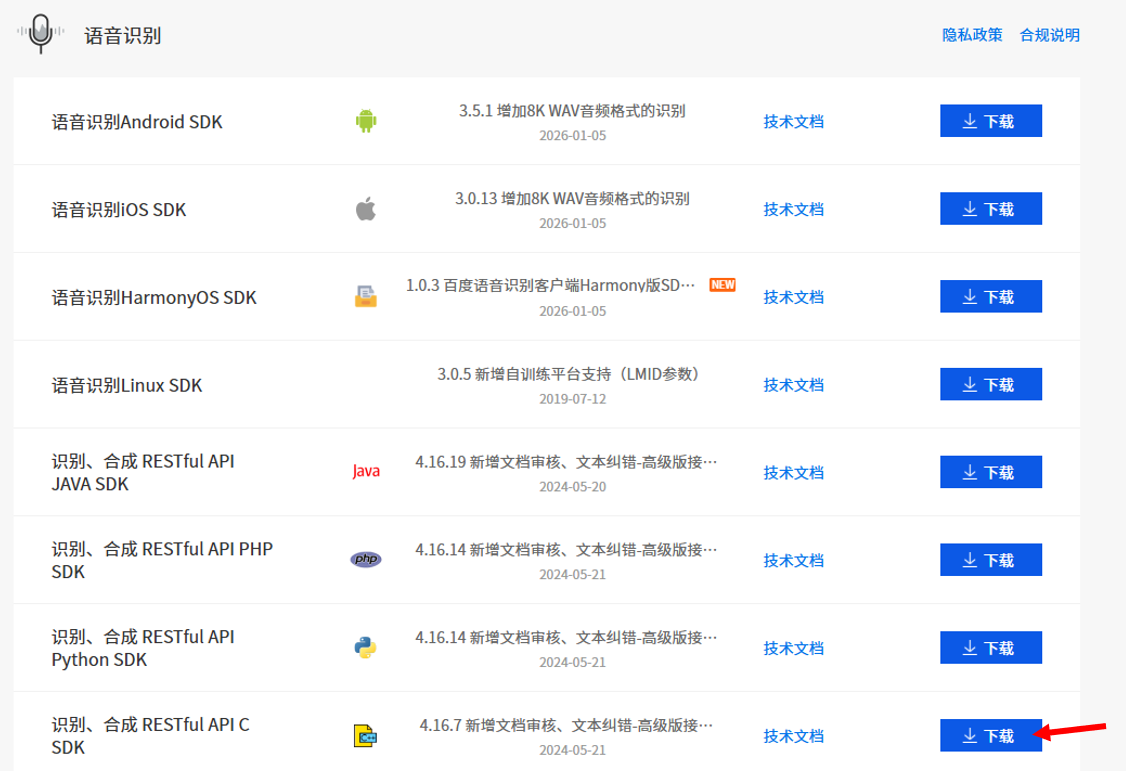Click the 2019-07-12 release date
The width and height of the screenshot is (1126, 771).
point(572,398)
